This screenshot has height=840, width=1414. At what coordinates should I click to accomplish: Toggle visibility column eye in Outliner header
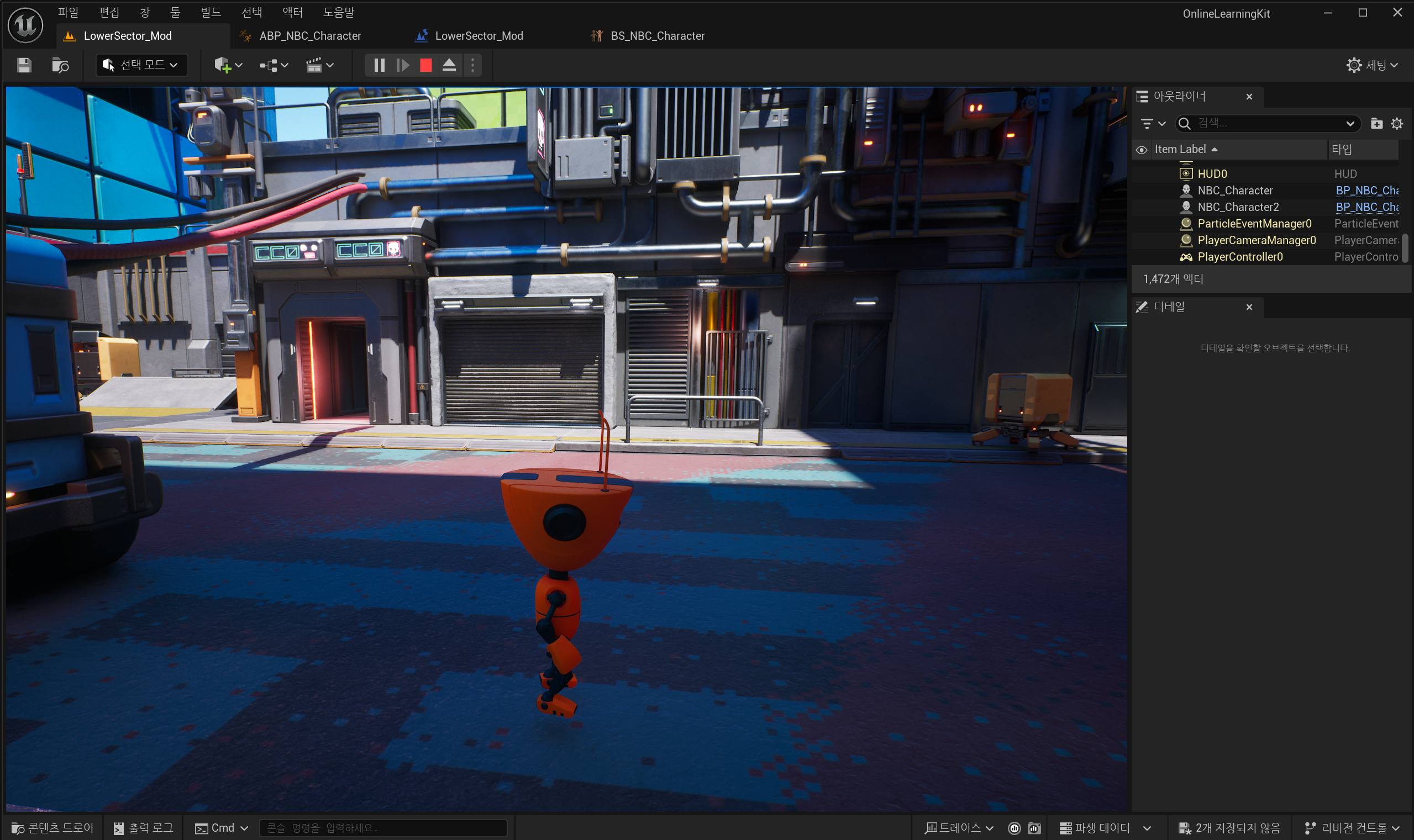click(1141, 150)
